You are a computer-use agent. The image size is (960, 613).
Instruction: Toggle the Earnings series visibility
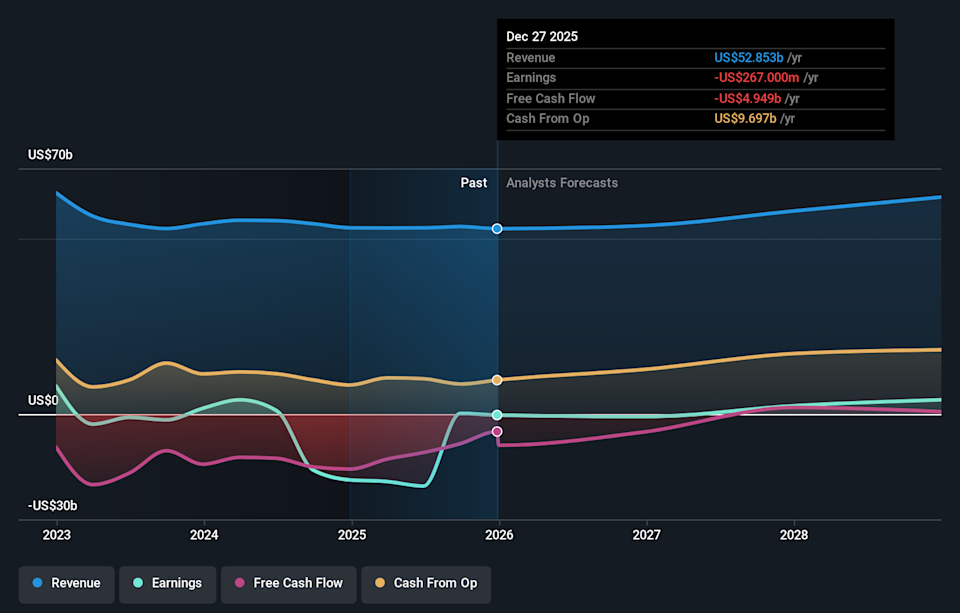(167, 583)
